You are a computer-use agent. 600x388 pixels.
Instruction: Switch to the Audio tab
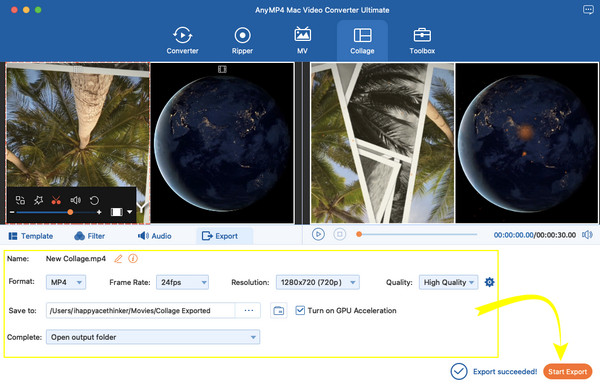coord(155,236)
